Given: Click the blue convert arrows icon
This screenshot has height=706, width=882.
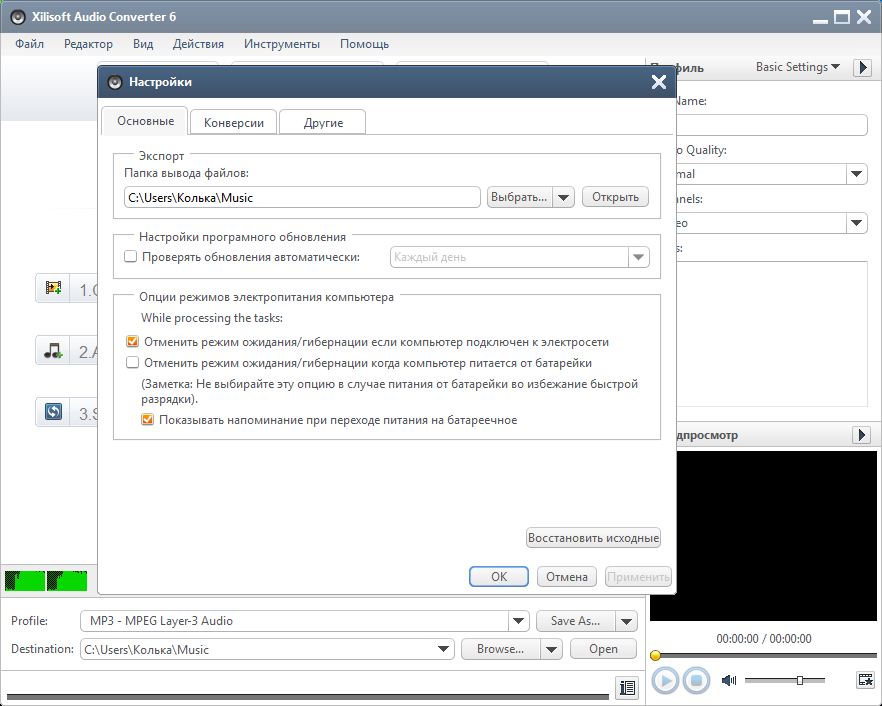Looking at the screenshot, I should (53, 412).
